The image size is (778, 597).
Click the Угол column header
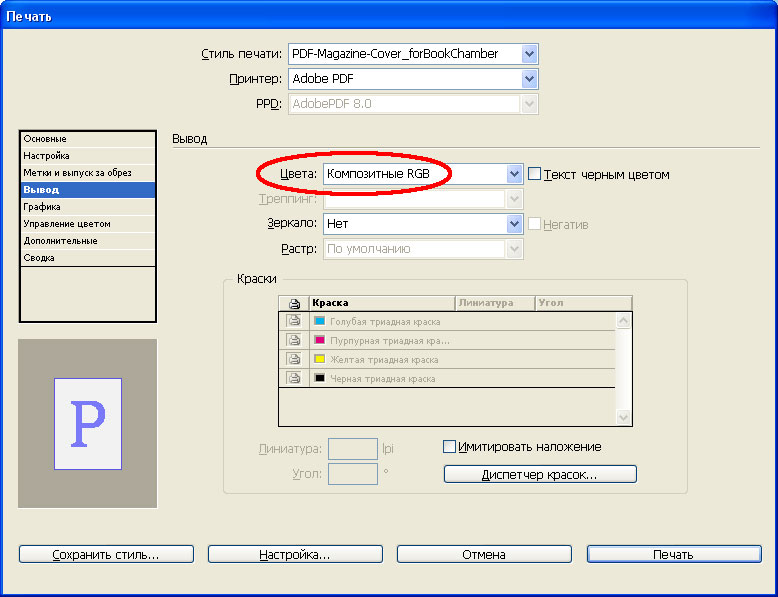(584, 303)
